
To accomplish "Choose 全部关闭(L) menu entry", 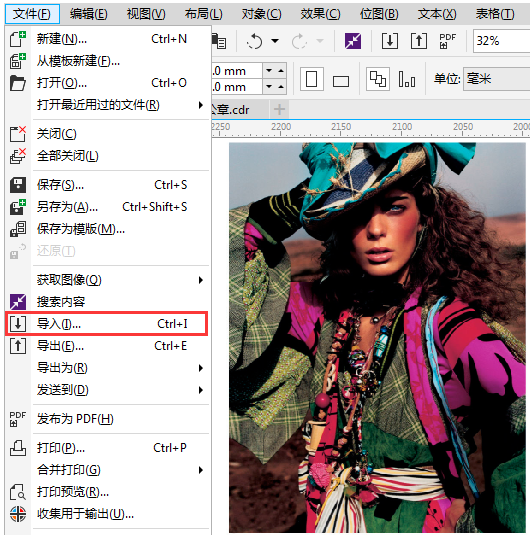I will point(108,156).
